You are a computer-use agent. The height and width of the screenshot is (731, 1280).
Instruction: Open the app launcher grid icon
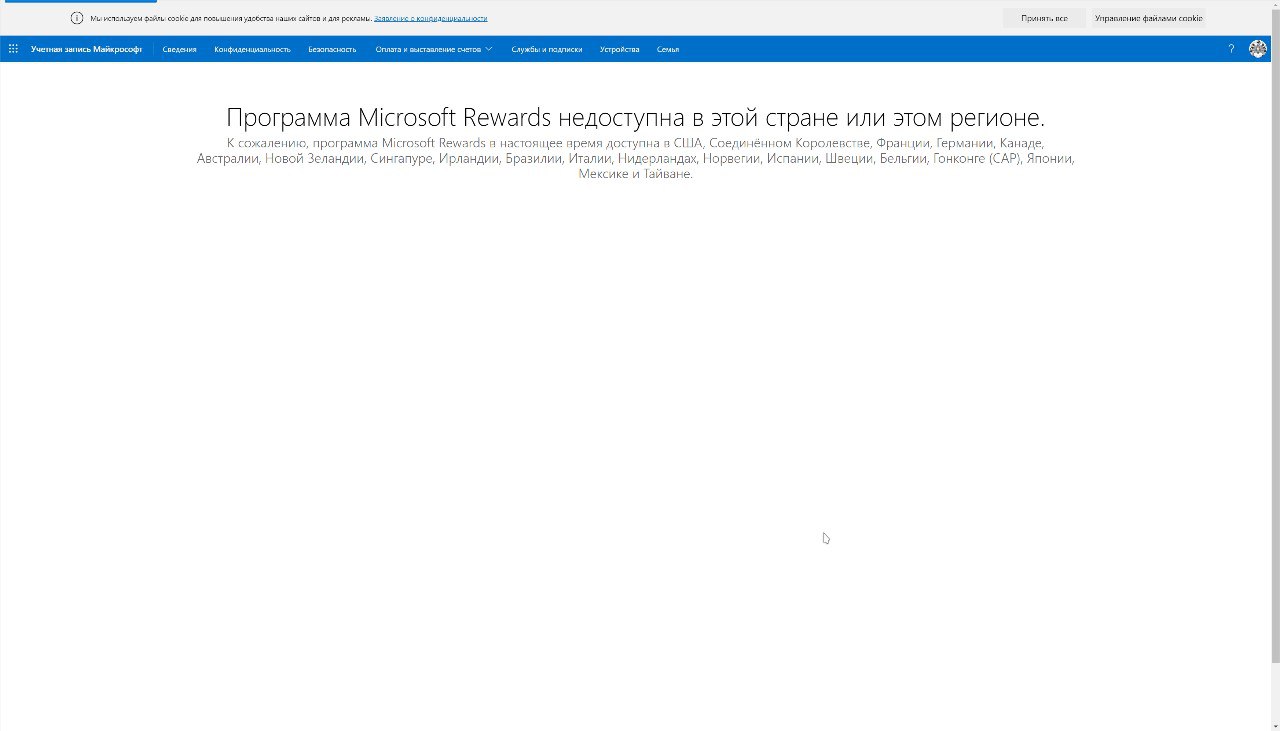13,49
